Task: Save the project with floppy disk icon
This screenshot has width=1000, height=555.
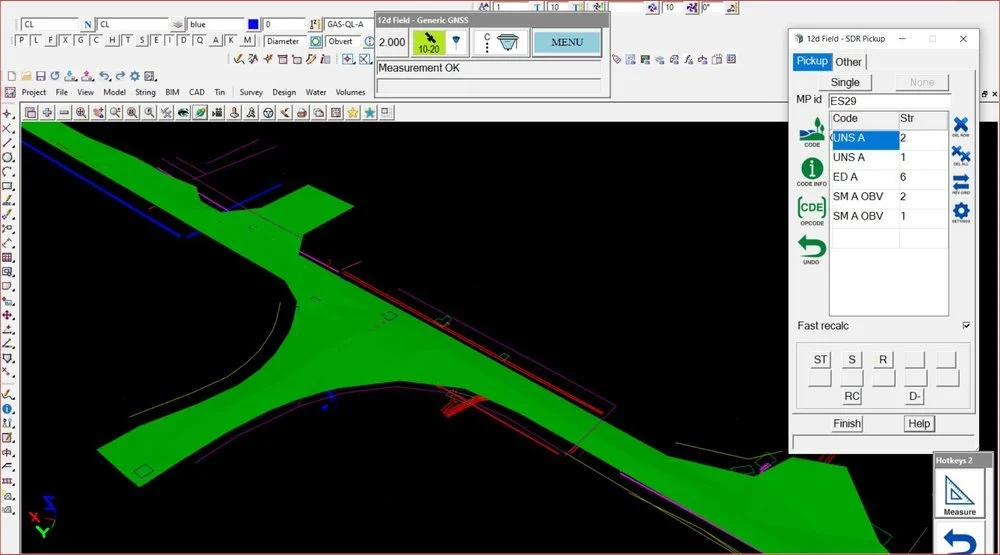Action: tap(41, 76)
